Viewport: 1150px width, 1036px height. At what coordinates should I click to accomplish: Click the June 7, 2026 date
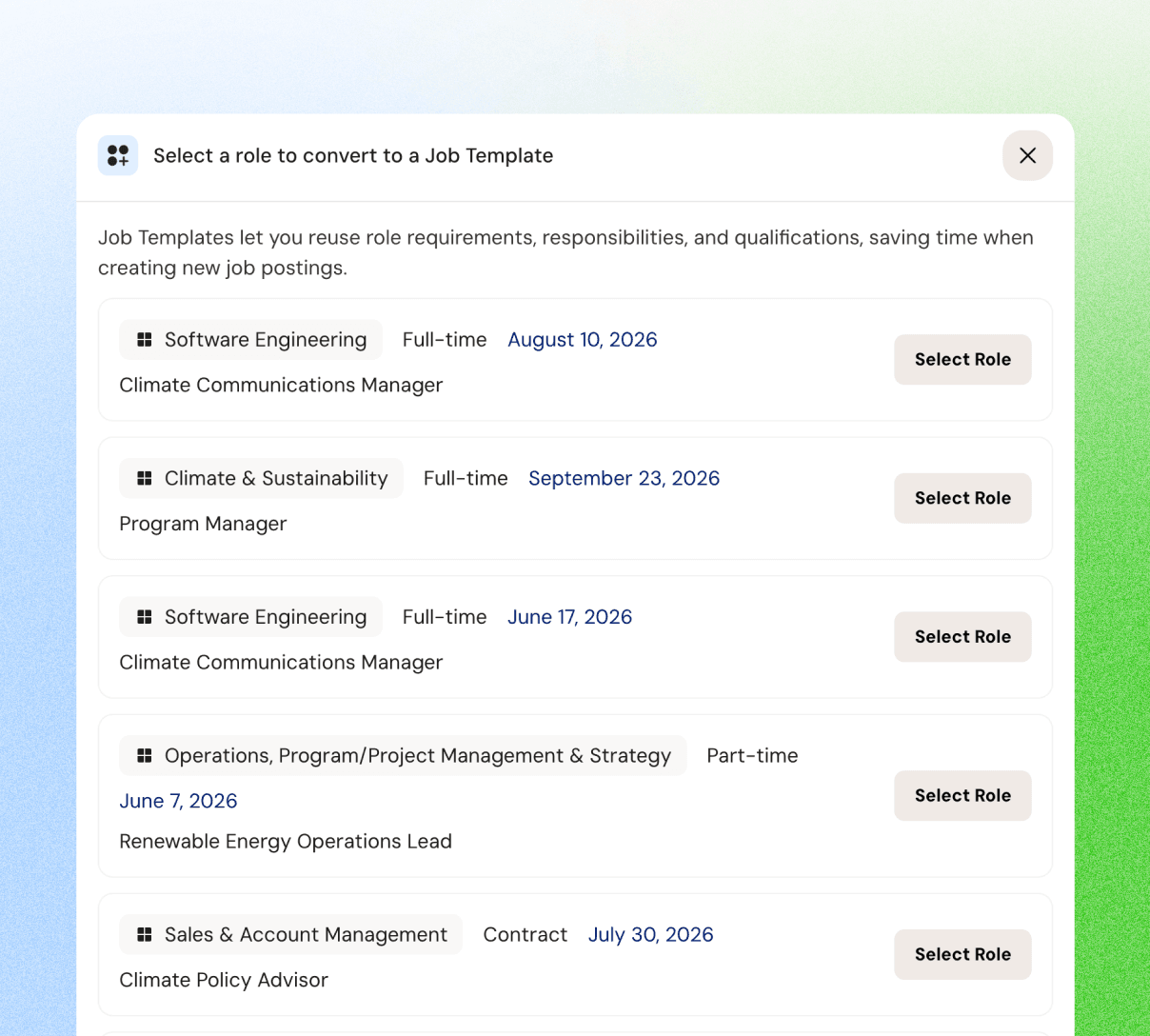point(178,801)
